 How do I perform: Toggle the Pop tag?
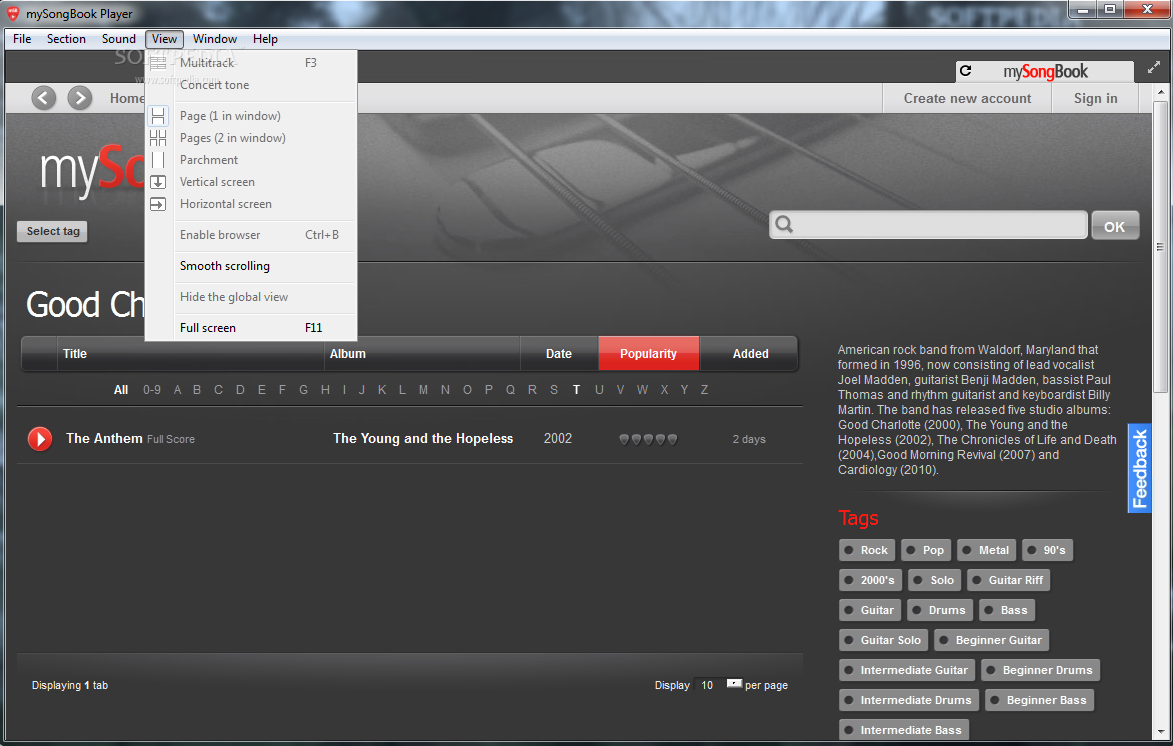(926, 550)
